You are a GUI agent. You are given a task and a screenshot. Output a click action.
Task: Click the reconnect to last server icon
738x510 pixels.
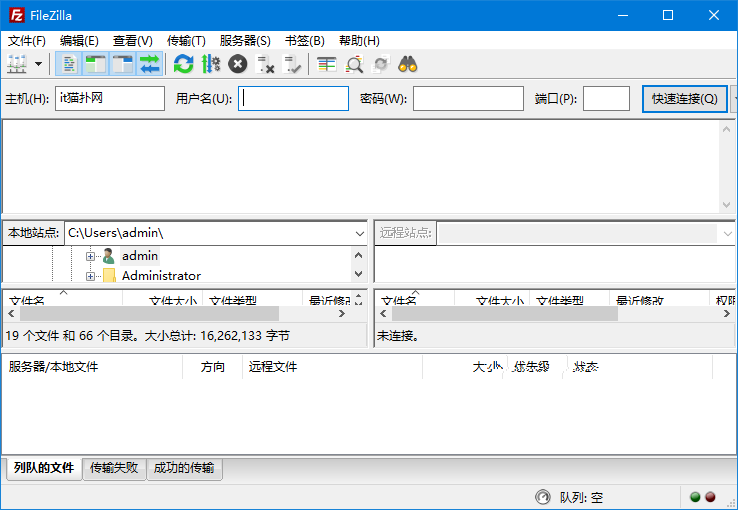[x=292, y=64]
